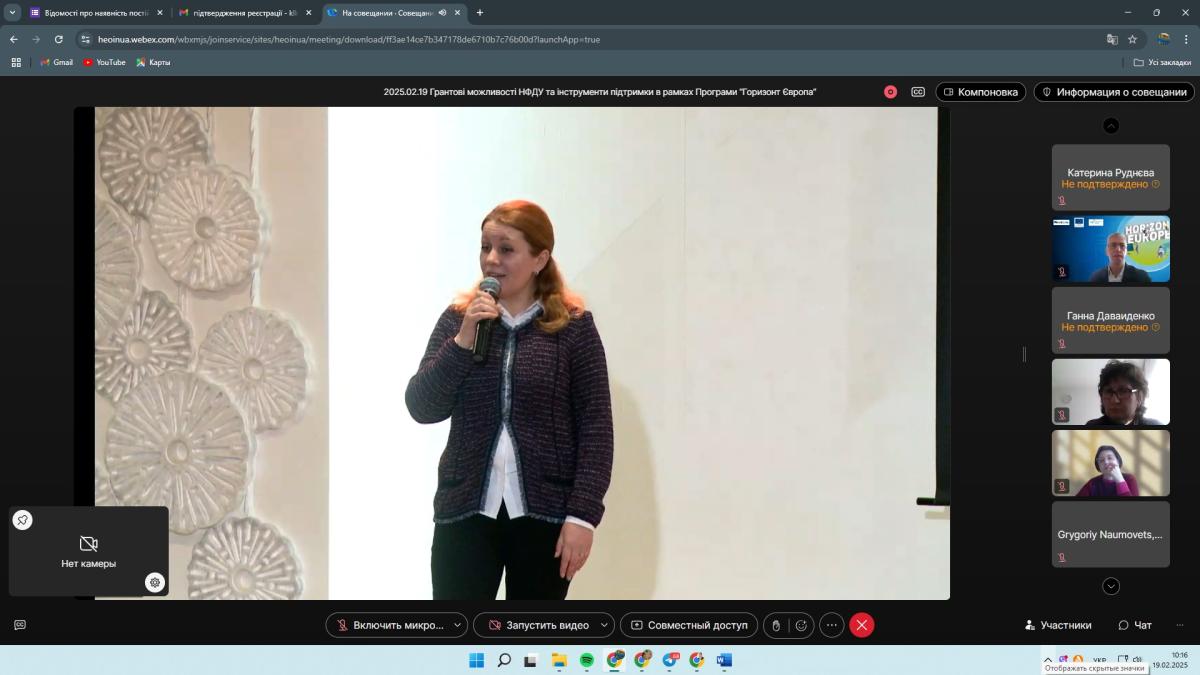
Task: Click the raise hand icon
Action: tap(776, 625)
